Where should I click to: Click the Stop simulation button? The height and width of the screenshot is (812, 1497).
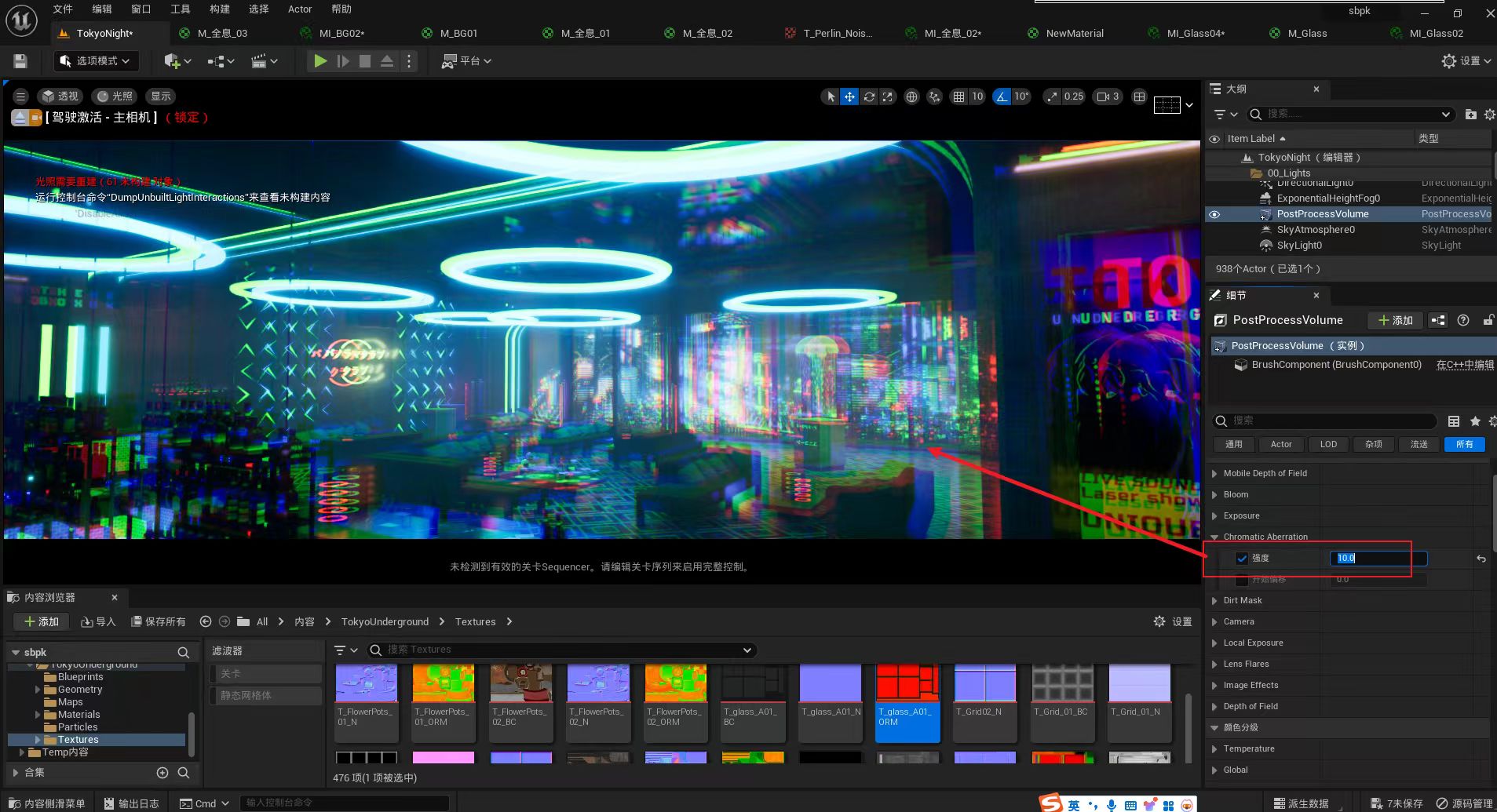pyautogui.click(x=365, y=61)
